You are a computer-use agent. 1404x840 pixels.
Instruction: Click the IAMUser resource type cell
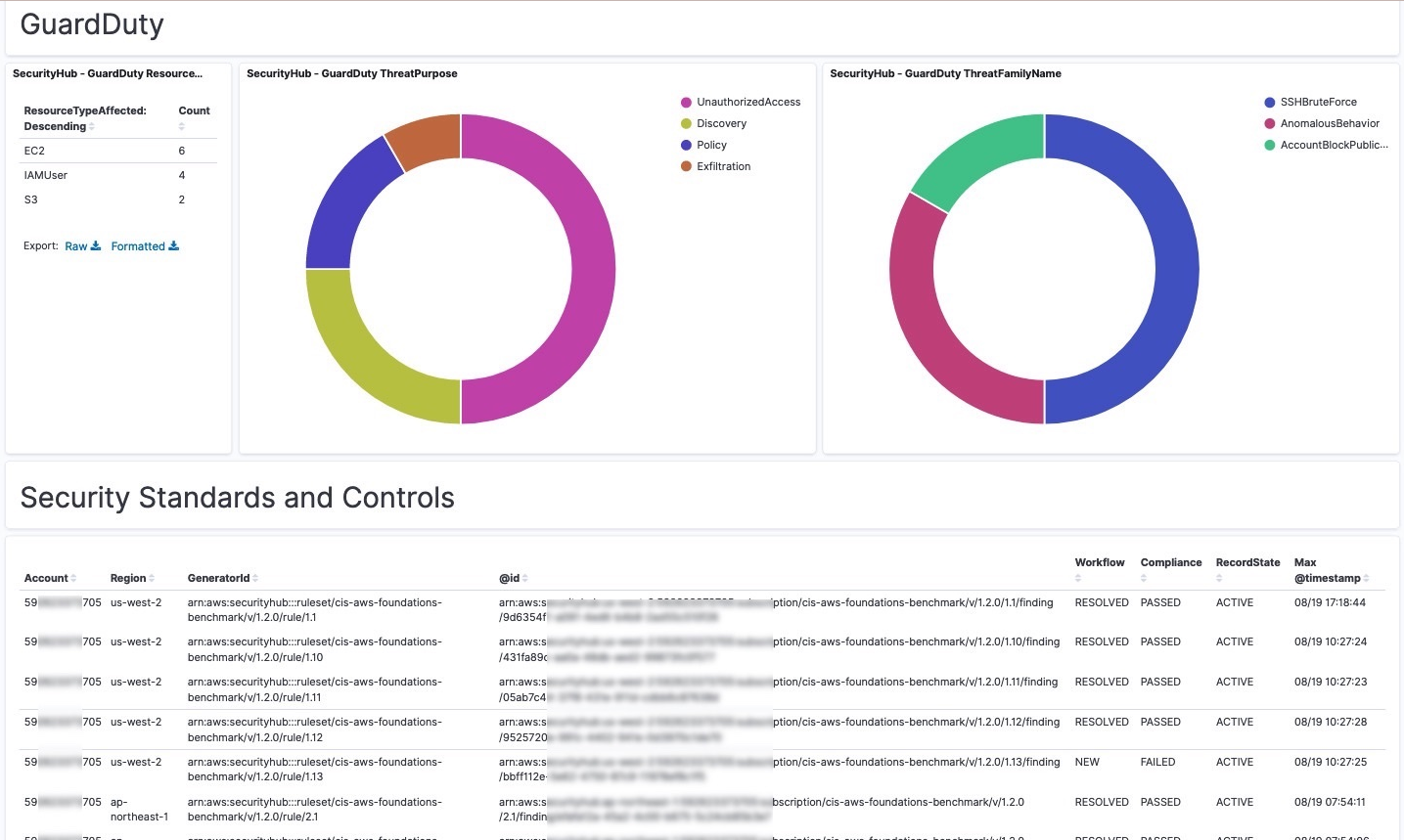tap(46, 175)
